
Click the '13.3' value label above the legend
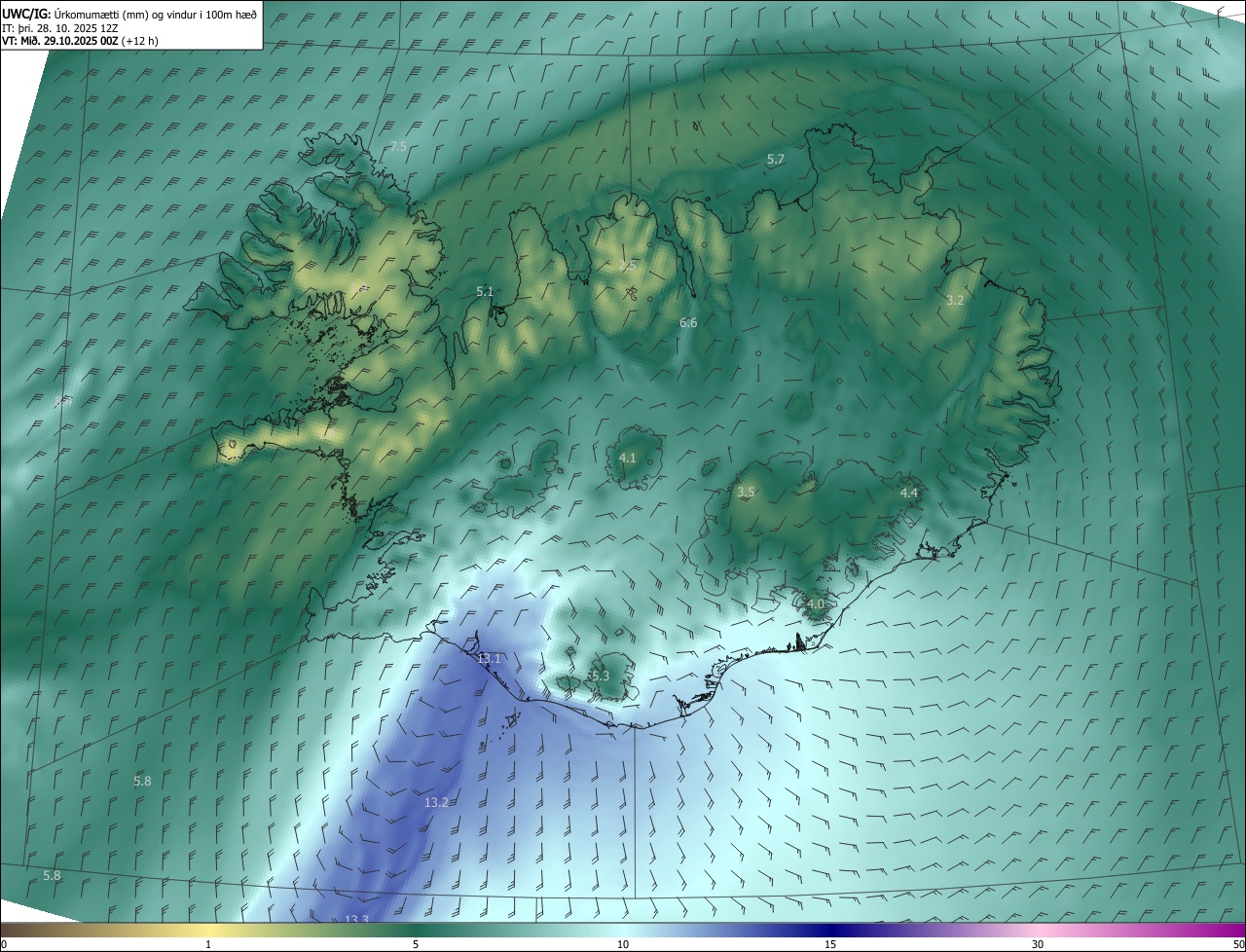point(357,919)
